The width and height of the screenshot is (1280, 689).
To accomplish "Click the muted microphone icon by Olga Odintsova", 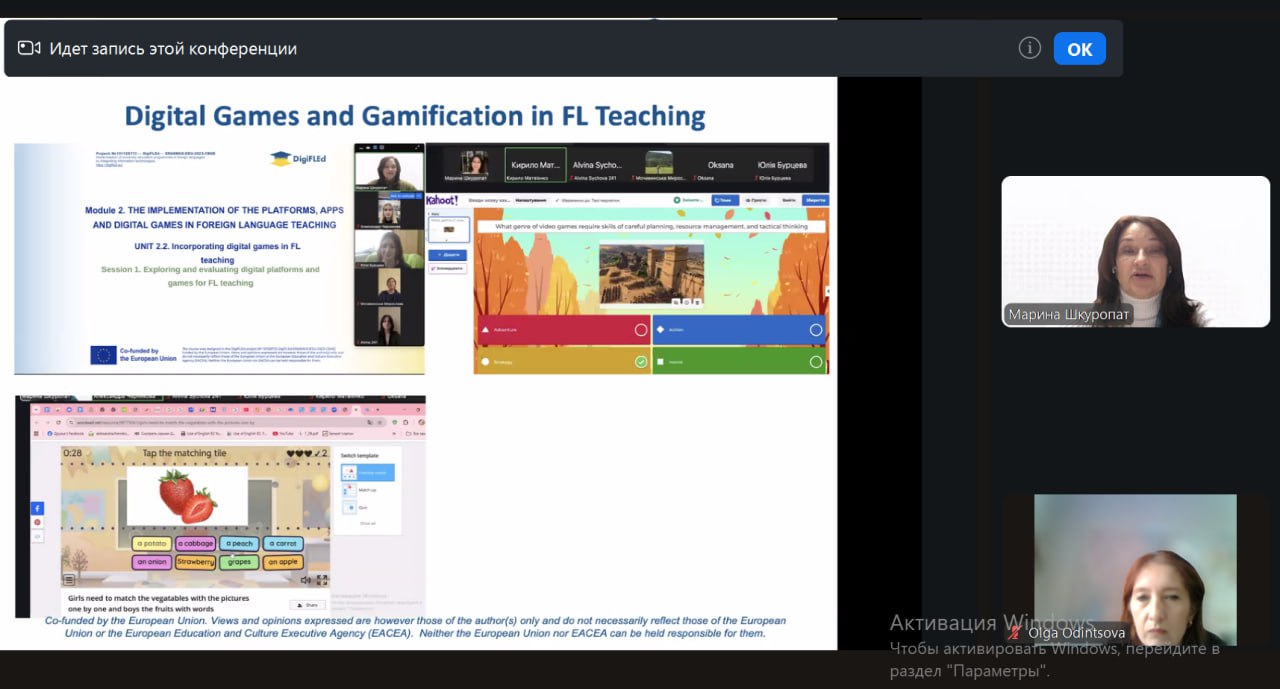I will pos(1015,633).
